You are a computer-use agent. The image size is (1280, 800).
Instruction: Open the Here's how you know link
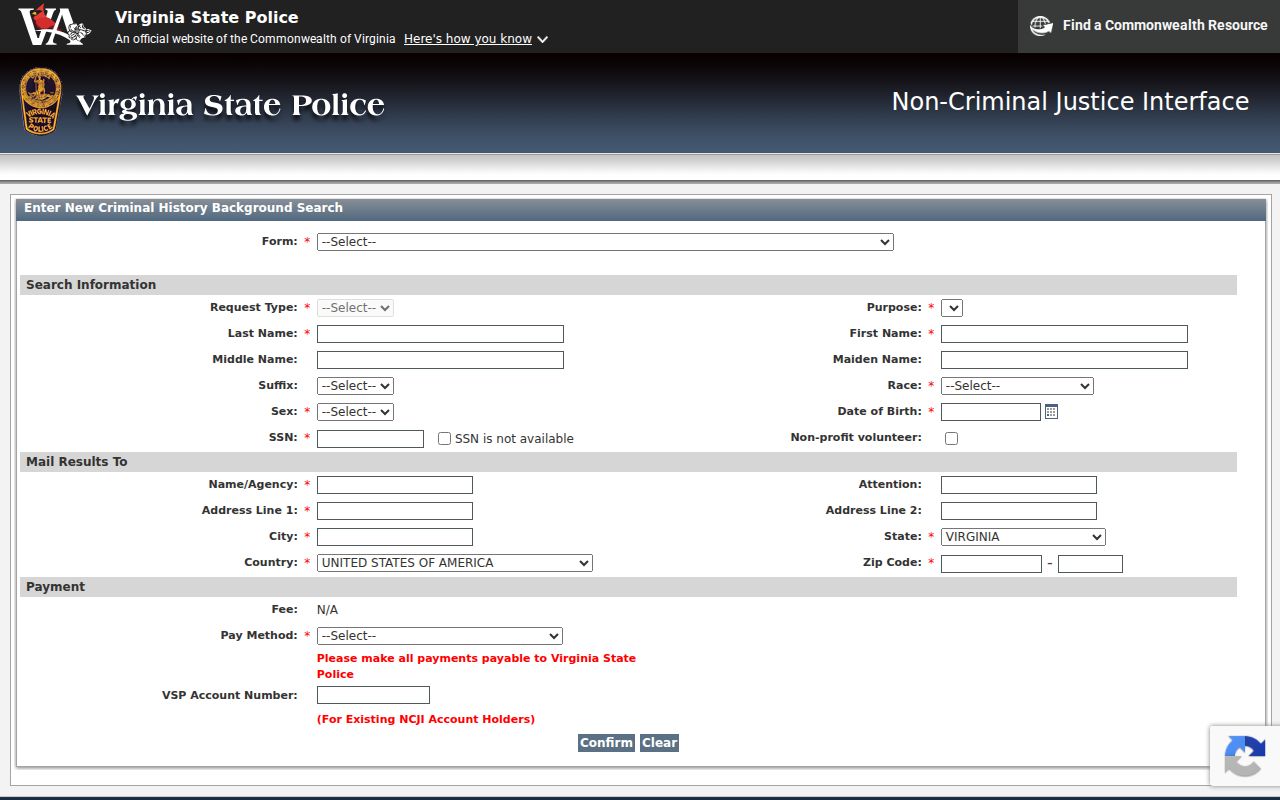pyautogui.click(x=468, y=39)
